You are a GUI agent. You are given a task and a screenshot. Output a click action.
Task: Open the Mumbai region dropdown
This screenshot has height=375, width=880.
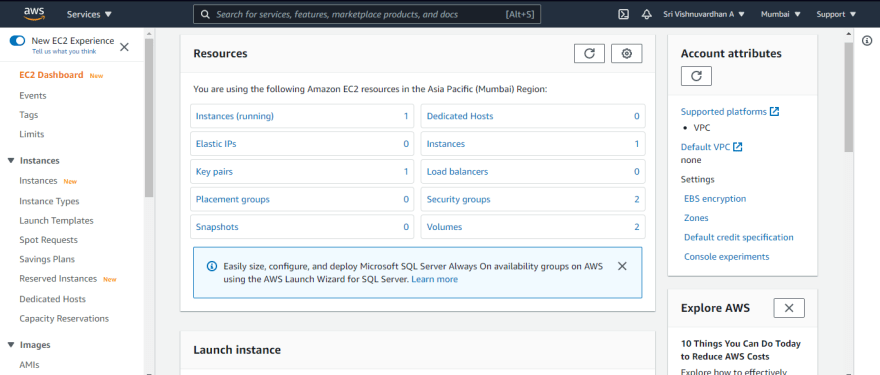(x=781, y=15)
